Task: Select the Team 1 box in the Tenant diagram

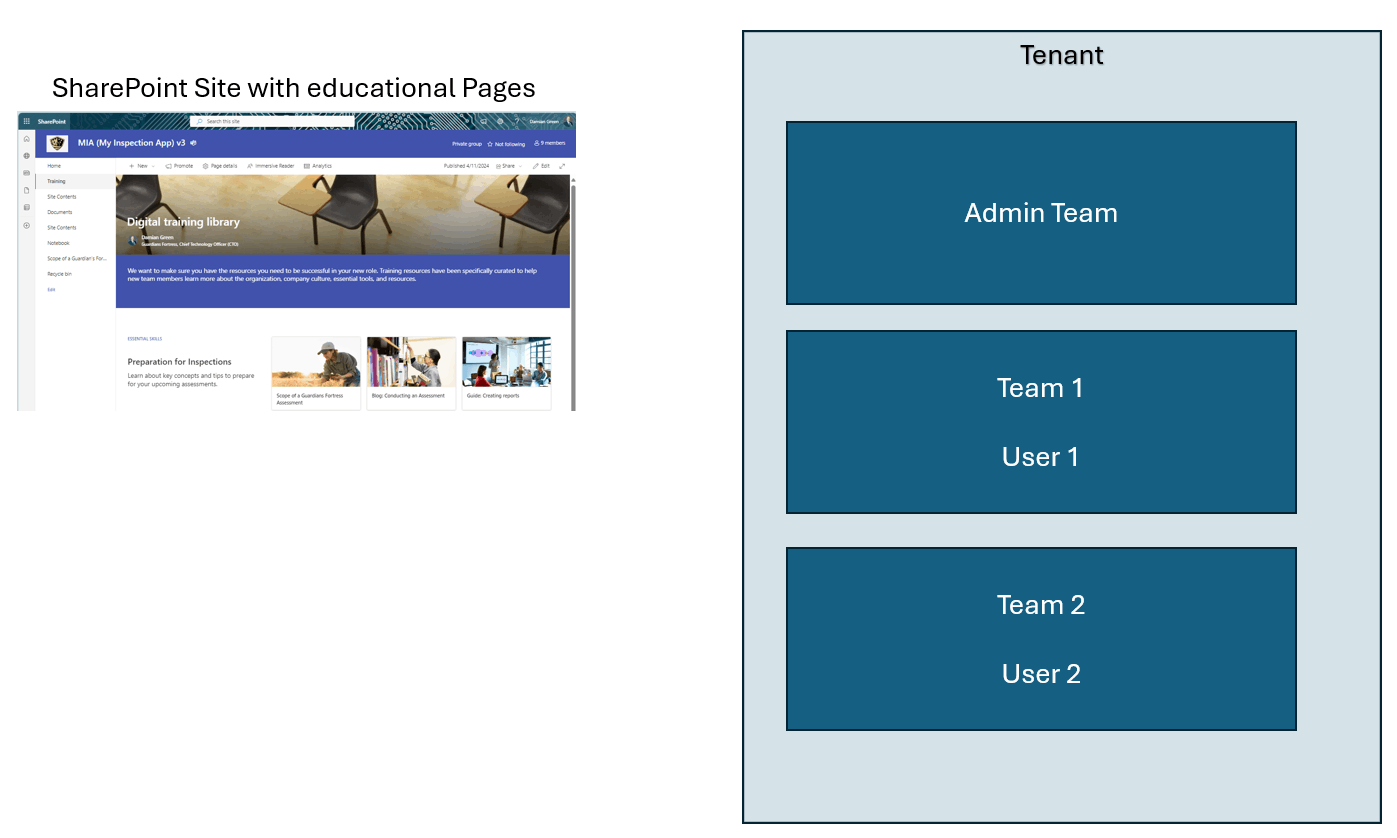Action: (x=1041, y=422)
